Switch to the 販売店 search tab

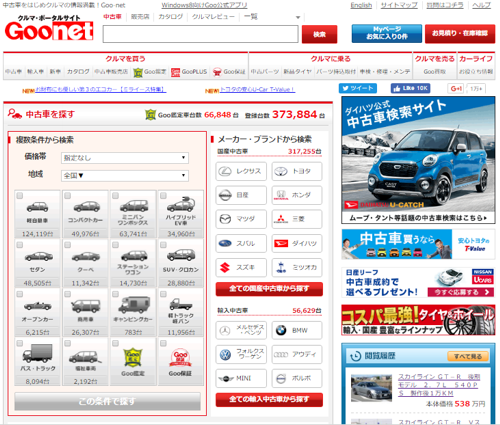(140, 17)
